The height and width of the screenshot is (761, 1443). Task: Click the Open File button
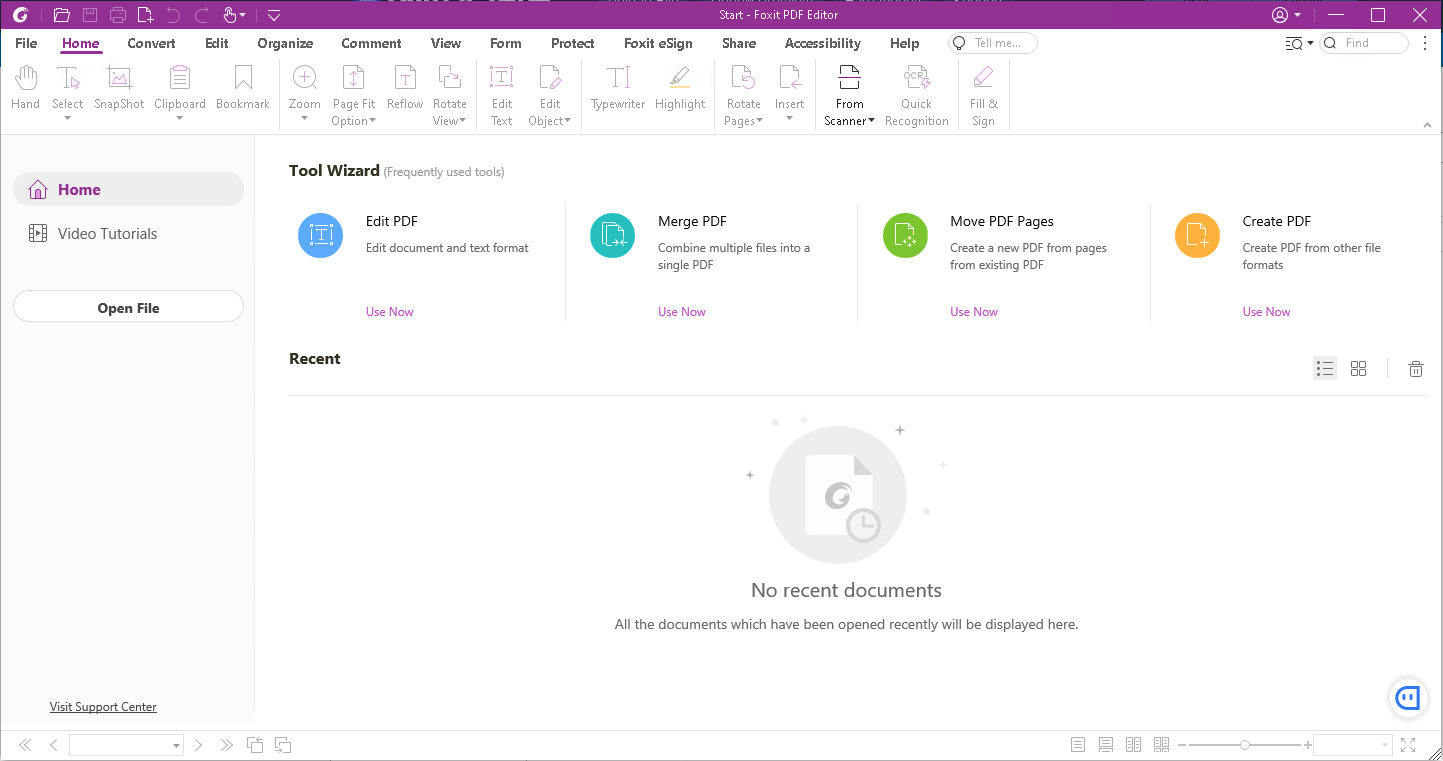click(x=128, y=308)
